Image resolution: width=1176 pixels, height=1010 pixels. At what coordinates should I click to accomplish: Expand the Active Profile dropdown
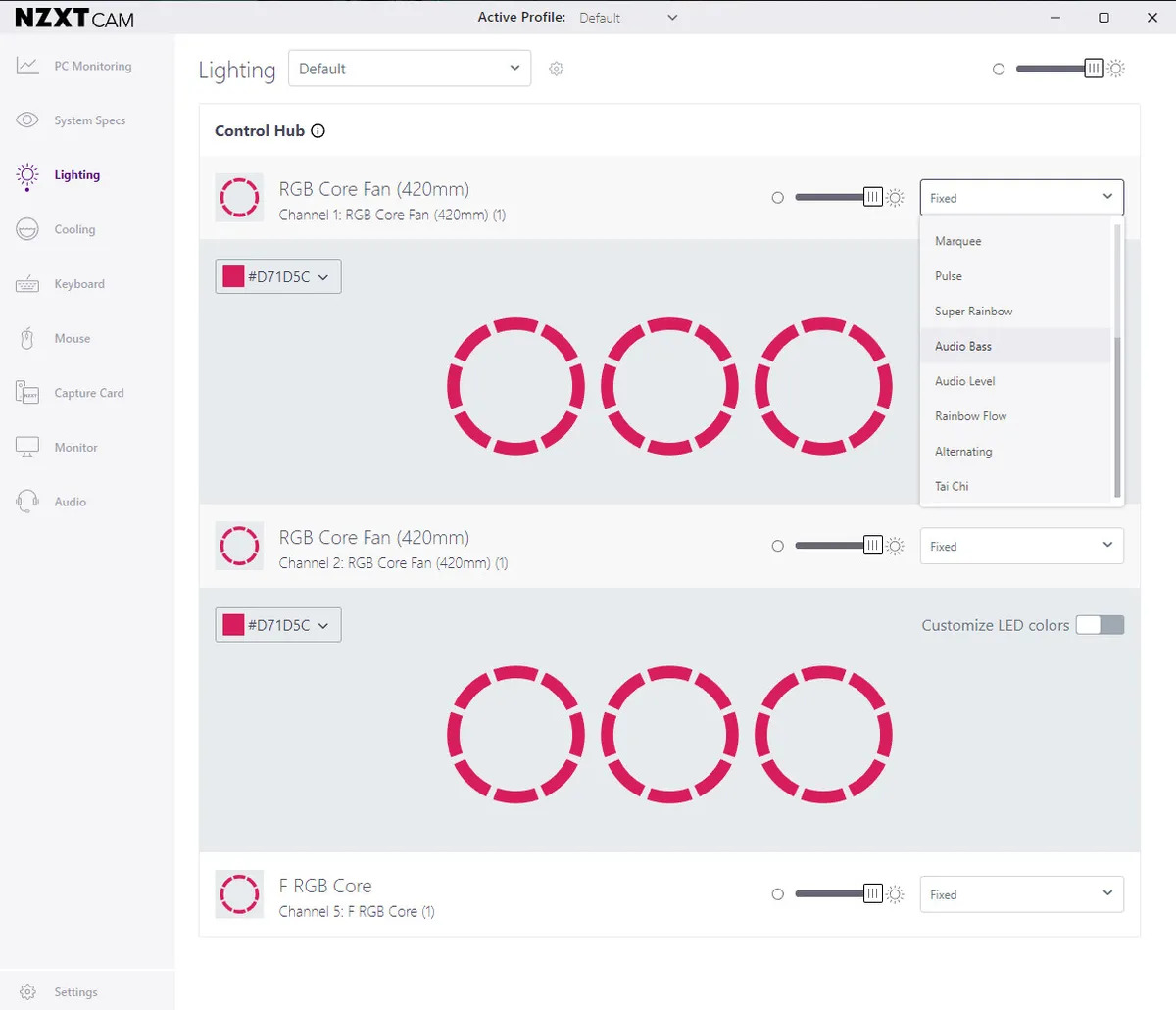(628, 18)
